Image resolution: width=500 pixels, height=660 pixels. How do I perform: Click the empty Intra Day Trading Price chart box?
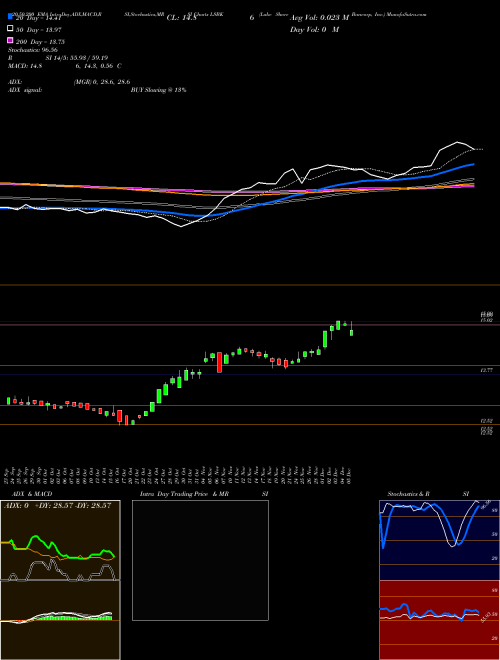pyautogui.click(x=200, y=560)
